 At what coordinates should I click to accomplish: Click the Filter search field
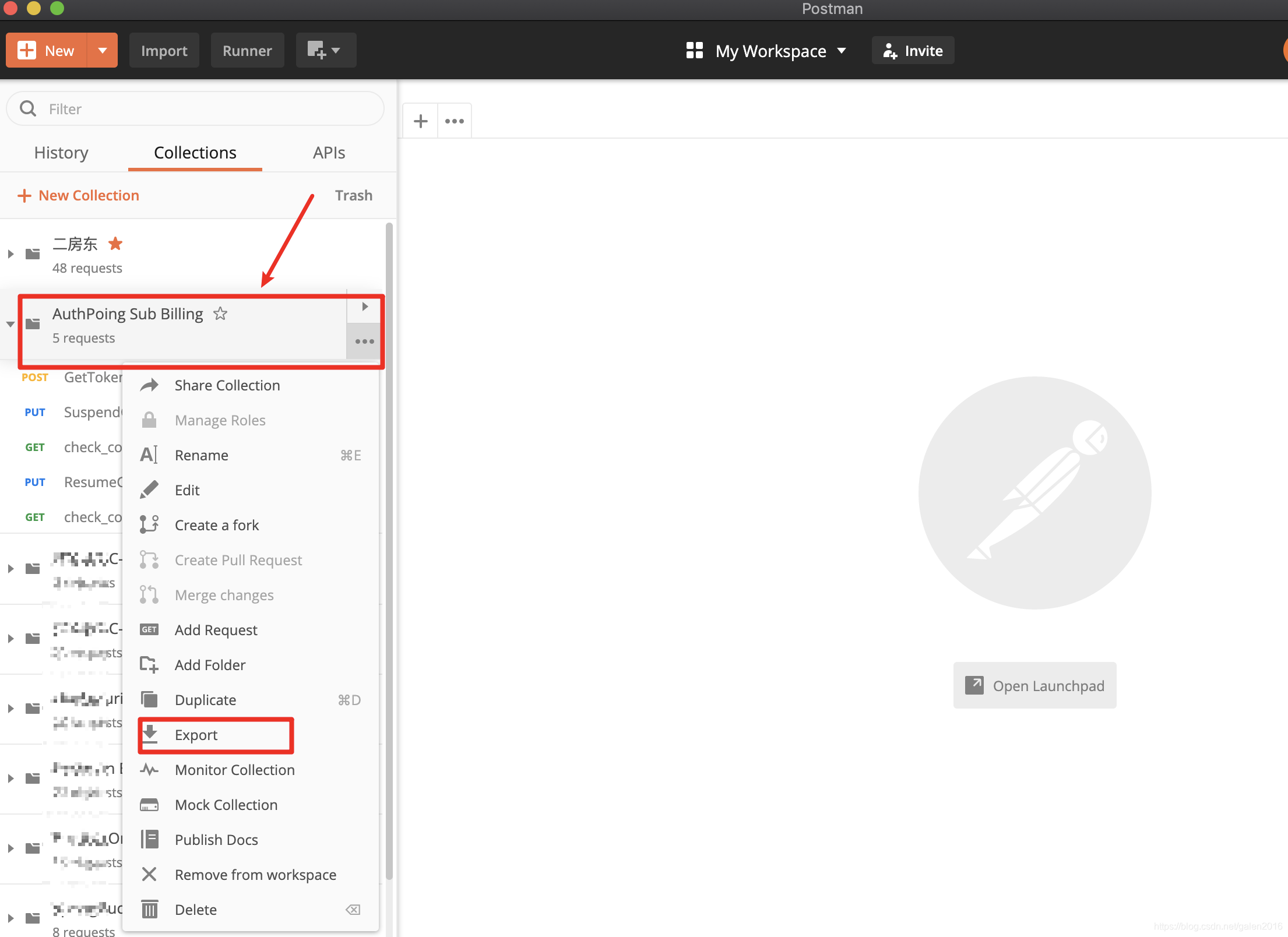(195, 109)
